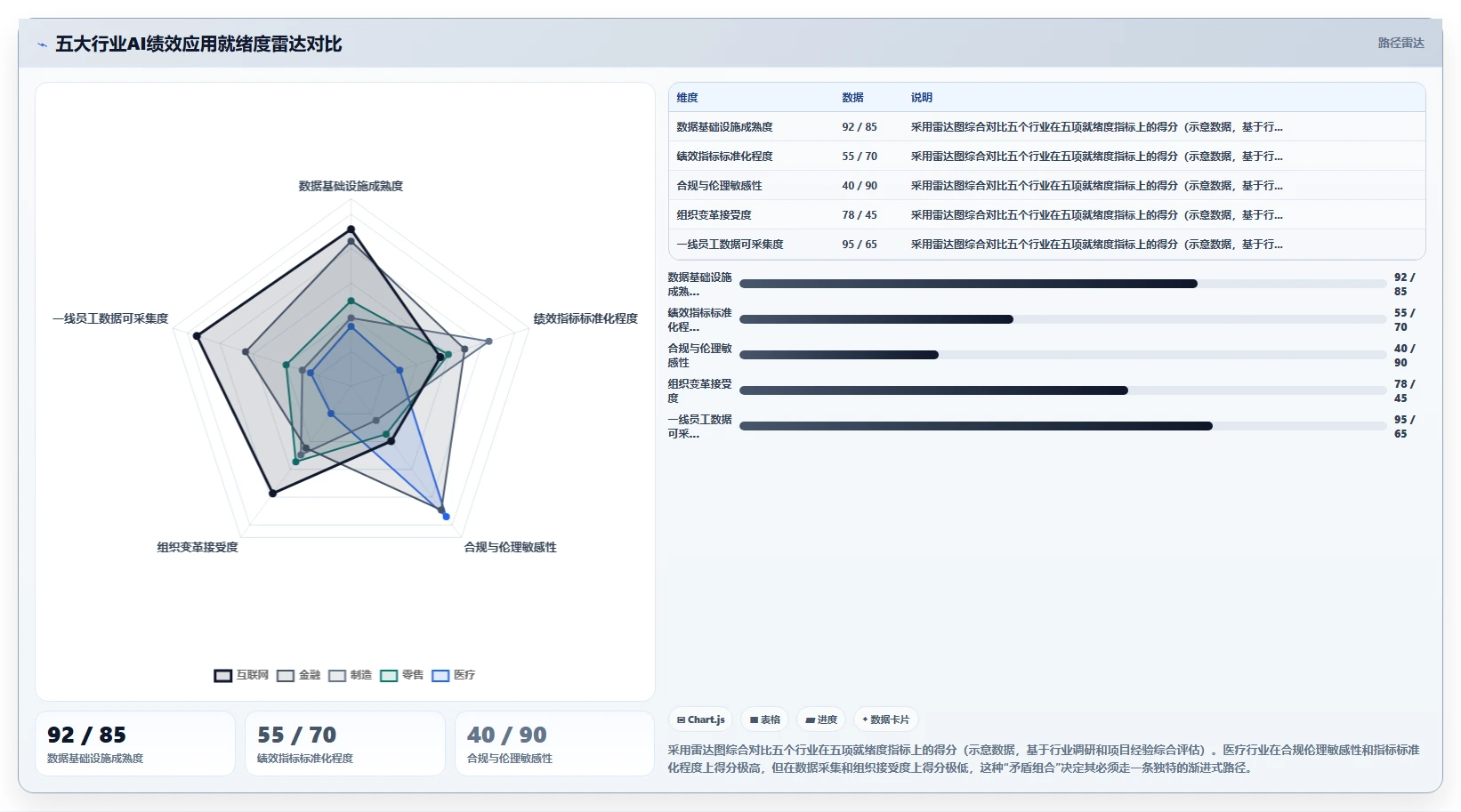
Task: Toggle the 金融 legend series
Action: 298,675
